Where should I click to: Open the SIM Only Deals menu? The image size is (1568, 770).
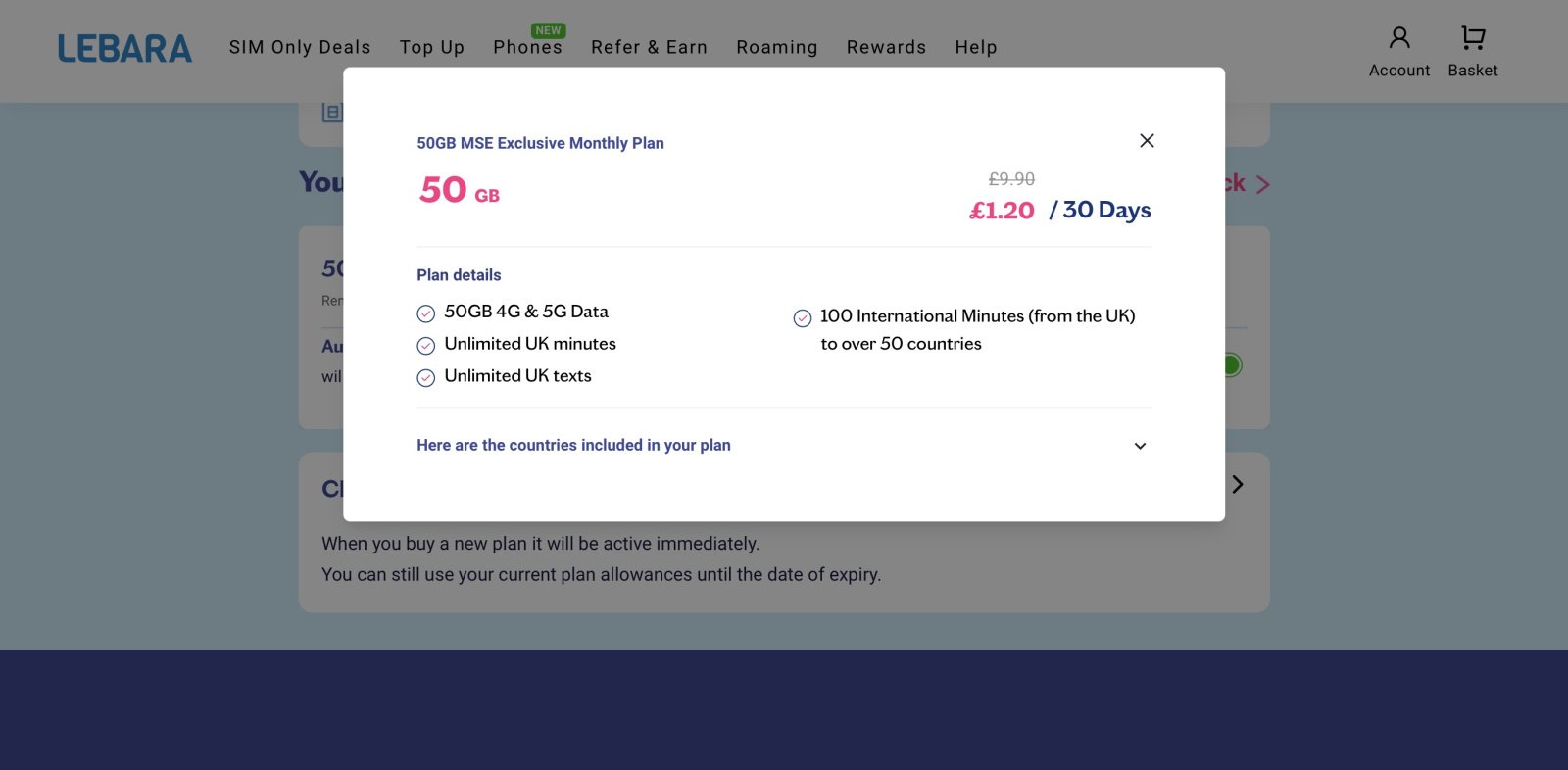(x=300, y=47)
